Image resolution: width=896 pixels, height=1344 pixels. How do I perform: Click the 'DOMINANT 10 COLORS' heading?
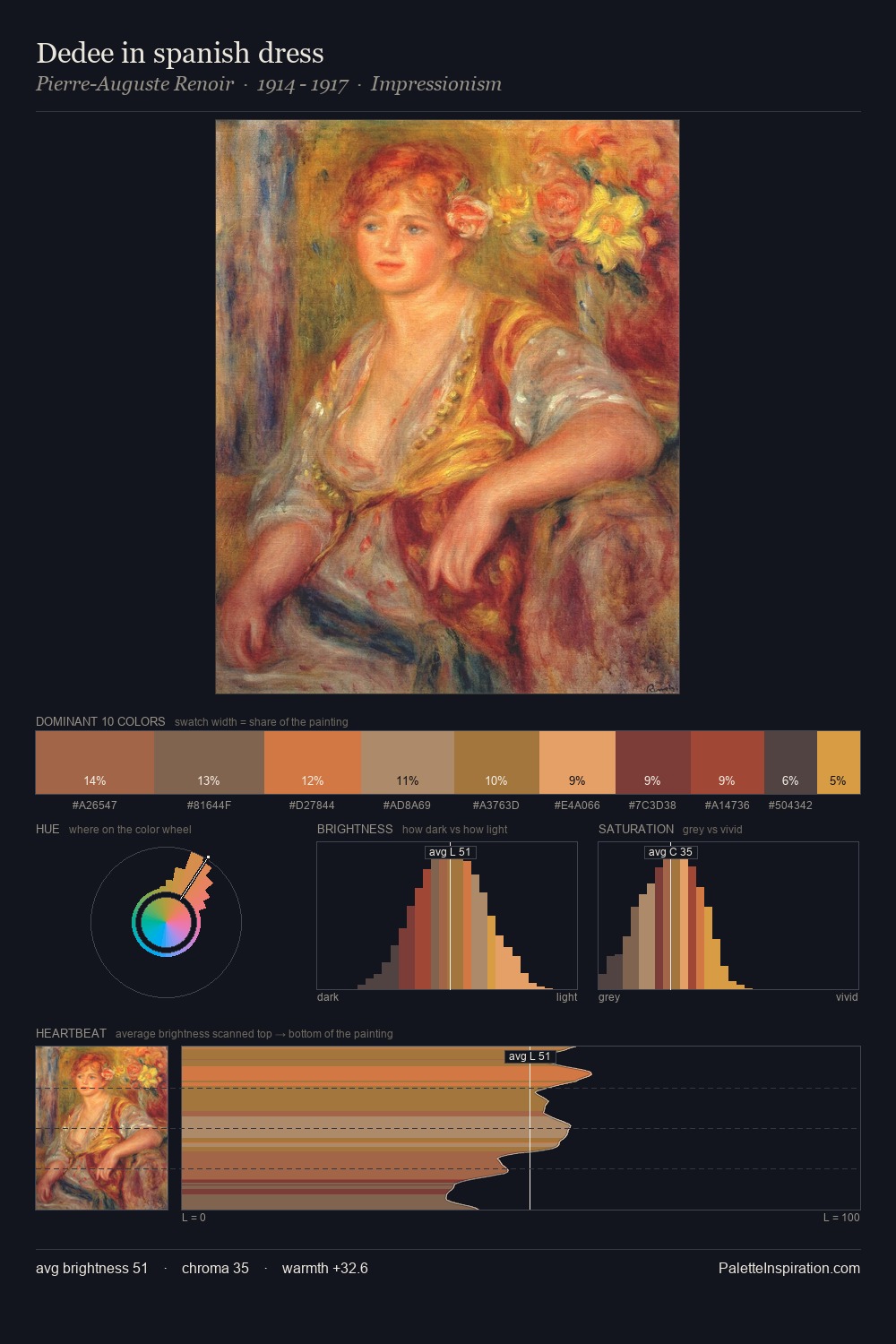point(100,721)
